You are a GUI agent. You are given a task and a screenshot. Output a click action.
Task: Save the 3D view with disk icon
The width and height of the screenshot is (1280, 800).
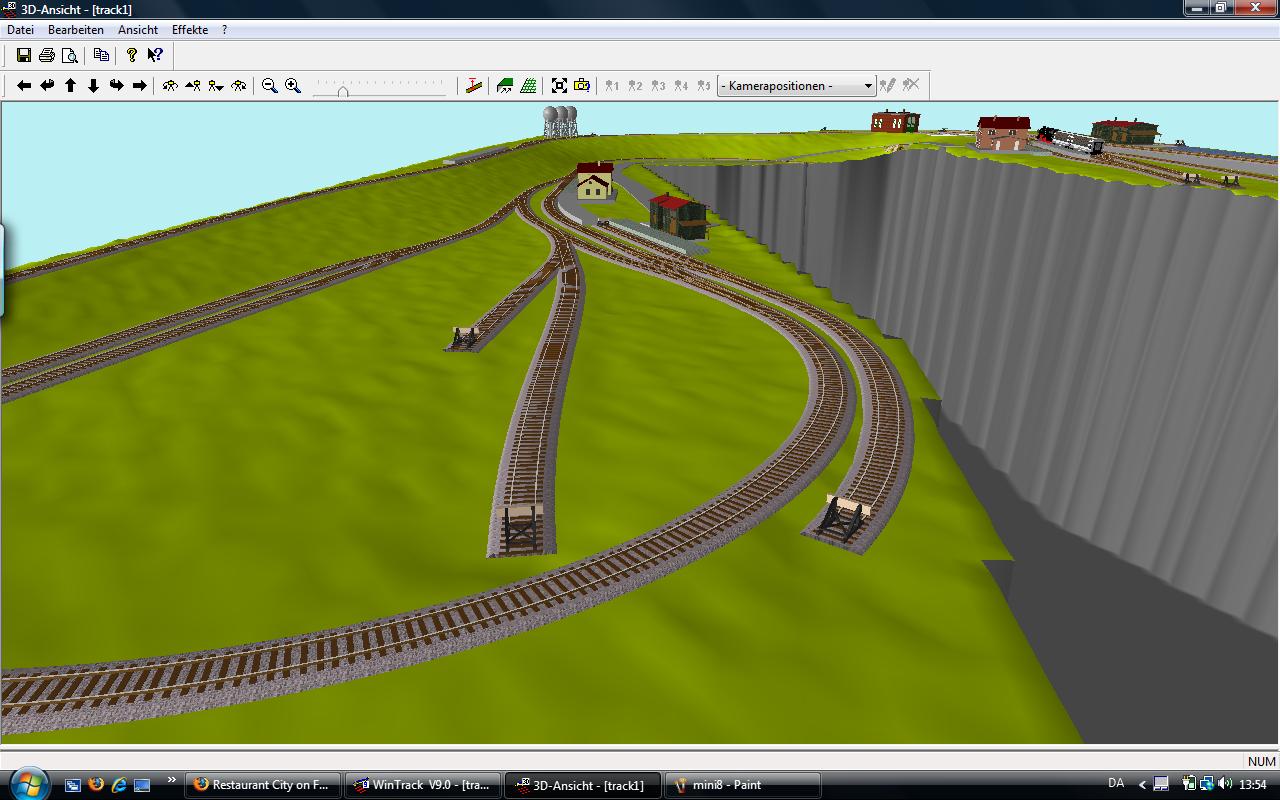point(24,55)
